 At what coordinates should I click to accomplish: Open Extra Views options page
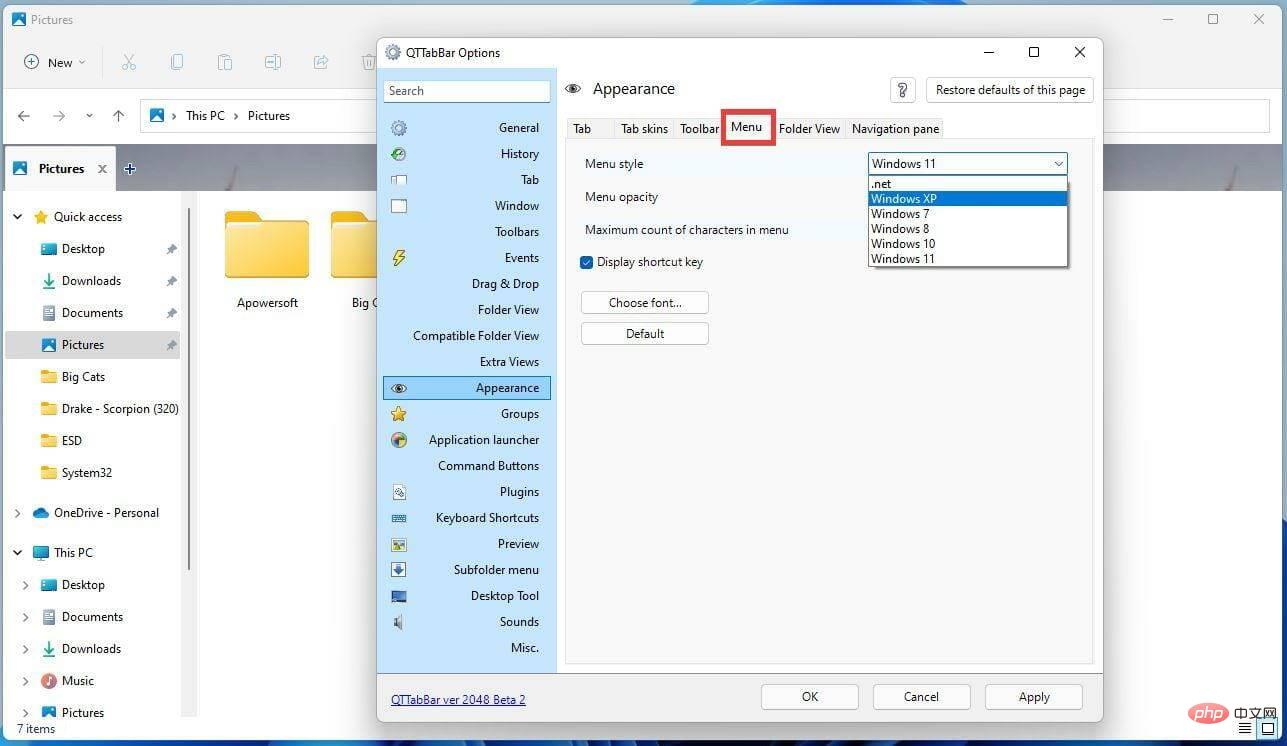click(x=467, y=362)
